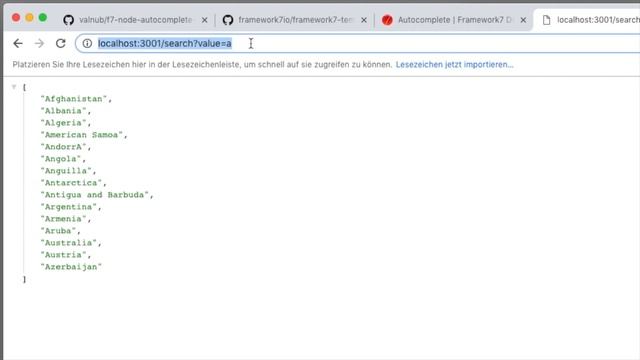Click the Lesezeichen jetzt importieren link
Image resolution: width=640 pixels, height=360 pixels.
click(x=454, y=64)
